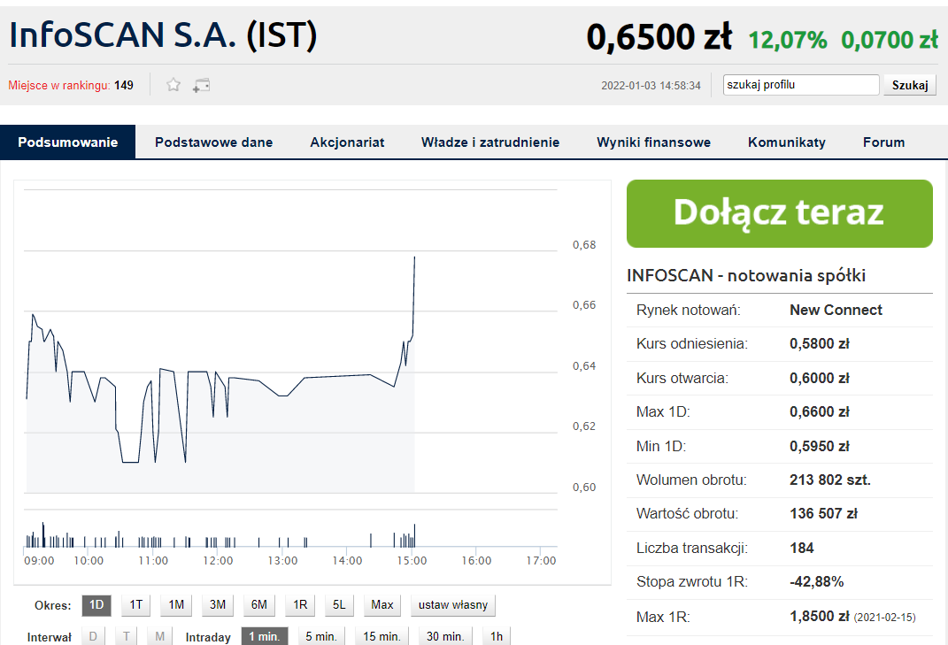Viewport: 948px width, 645px height.
Task: Click the price spike on the chart at 15:00
Action: click(x=414, y=258)
